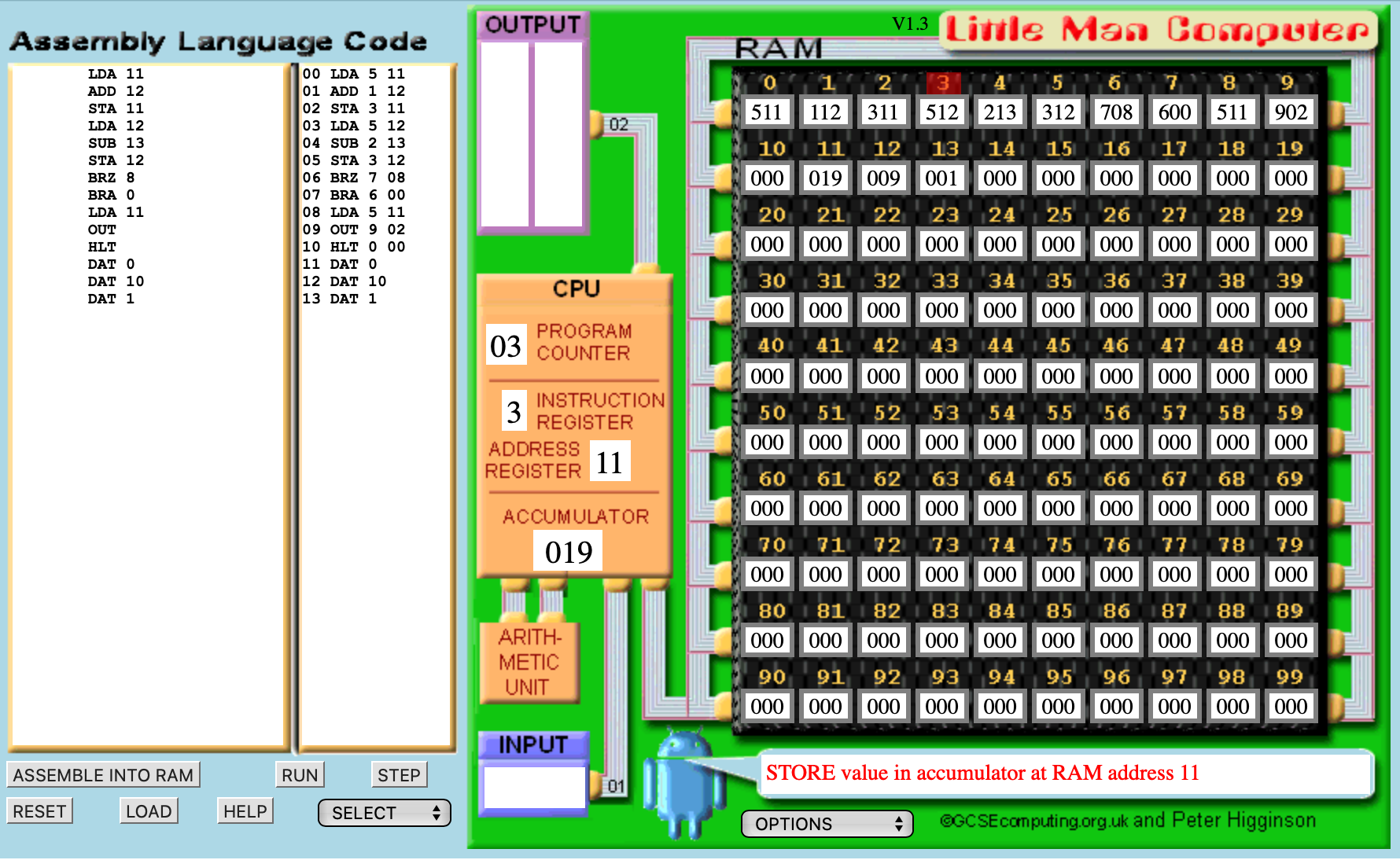Click the RAM heading label

tap(779, 49)
